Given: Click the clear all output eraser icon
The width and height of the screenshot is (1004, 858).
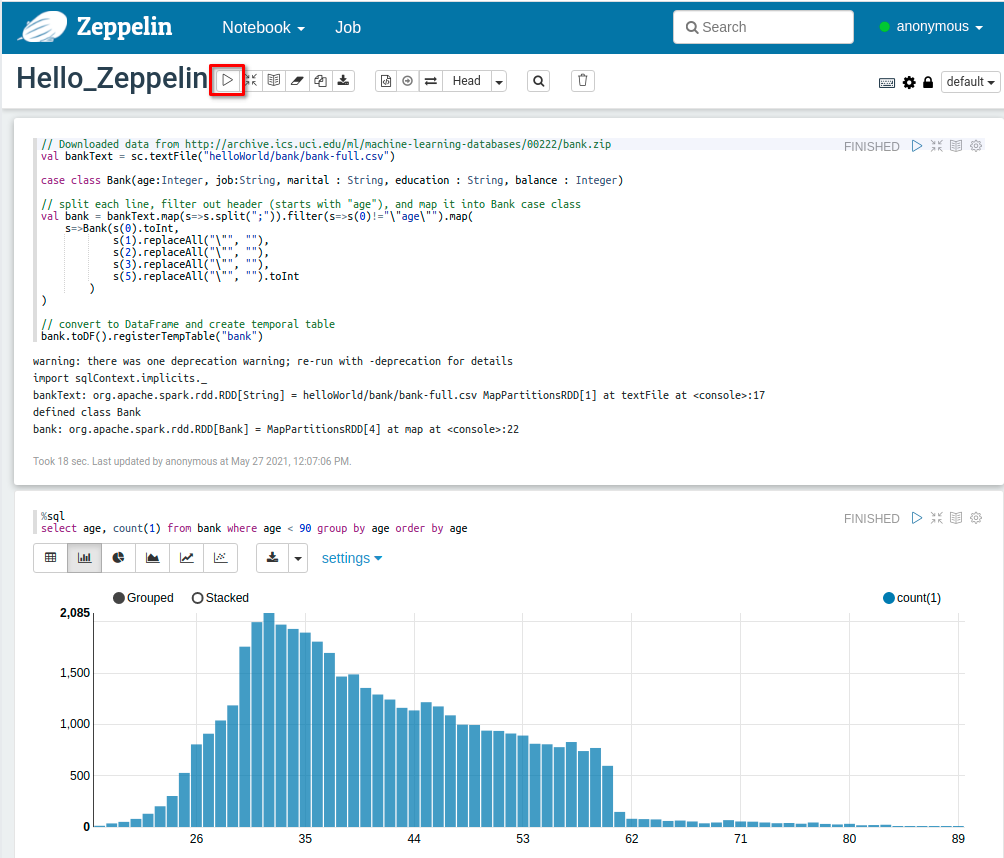Looking at the screenshot, I should [x=297, y=81].
